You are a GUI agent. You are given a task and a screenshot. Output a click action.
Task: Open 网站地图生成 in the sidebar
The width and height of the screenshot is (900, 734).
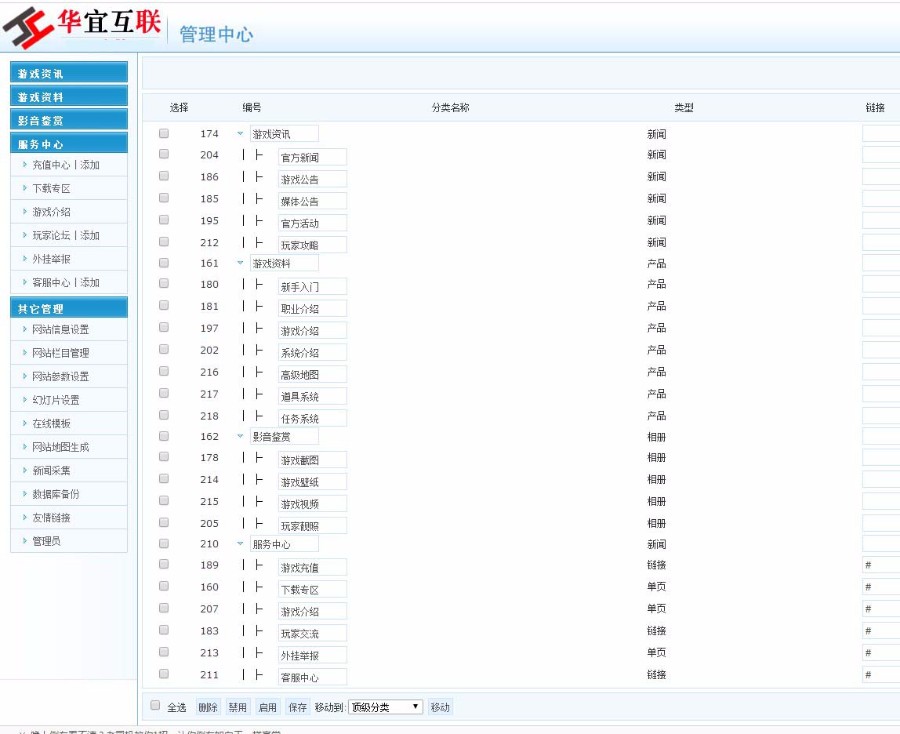60,447
